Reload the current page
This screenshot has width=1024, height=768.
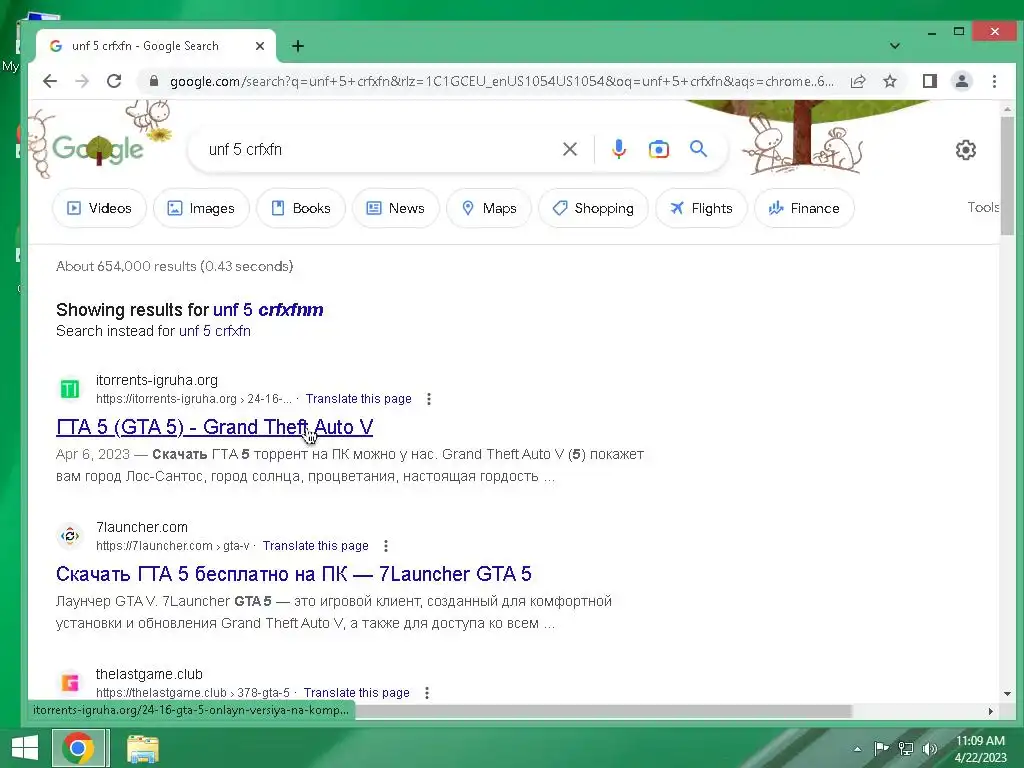tap(114, 81)
